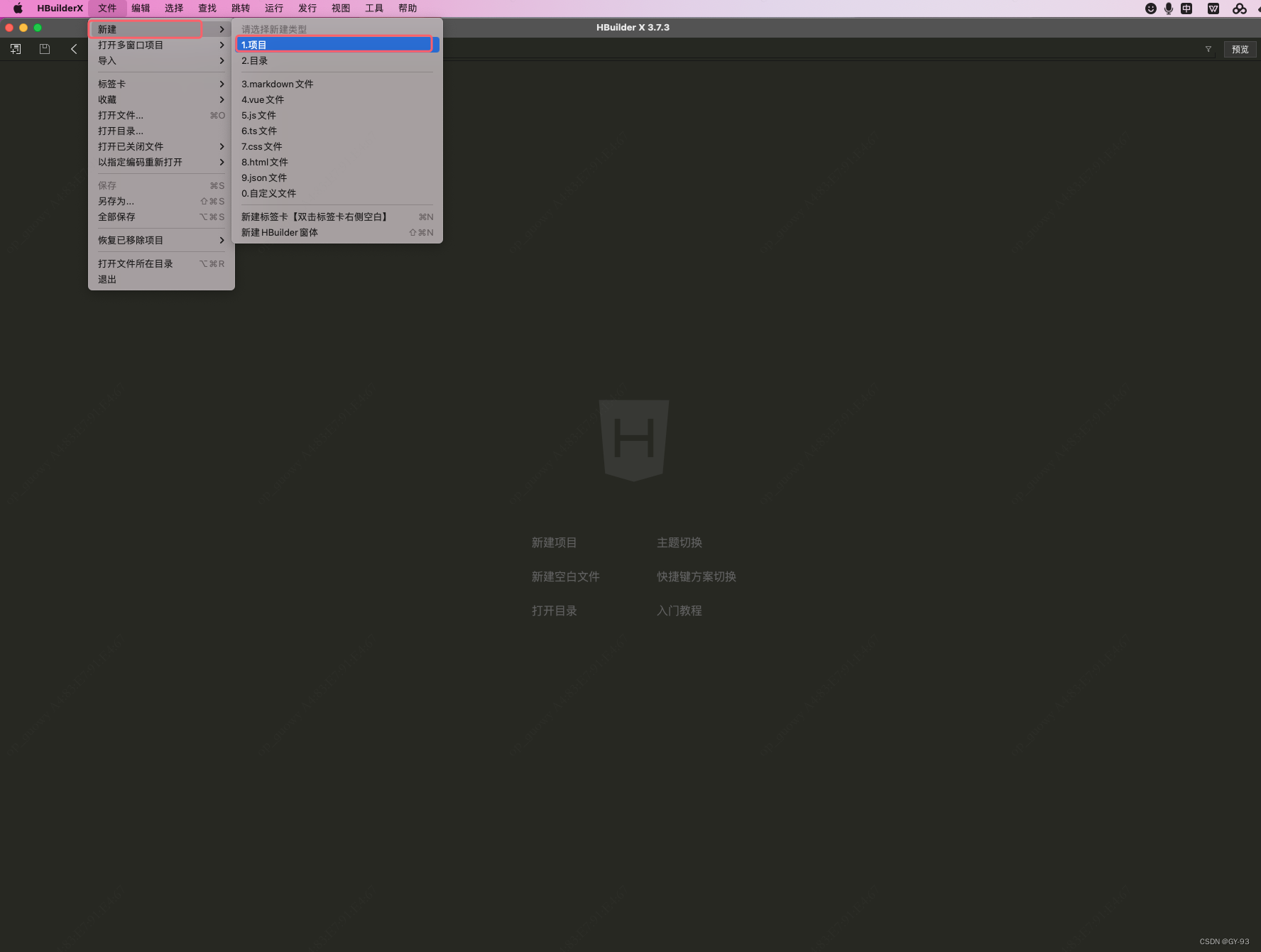Image resolution: width=1261 pixels, height=952 pixels.
Task: Expand 打开已关闭文件 submenu
Action: coord(161,146)
